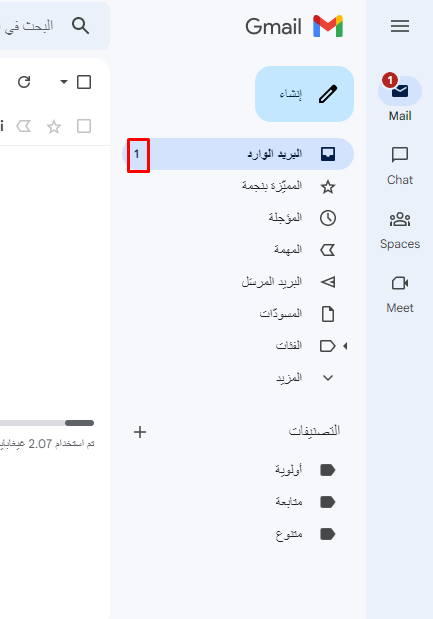
Task: Click the refresh icon in the toolbar
Action: [24, 82]
